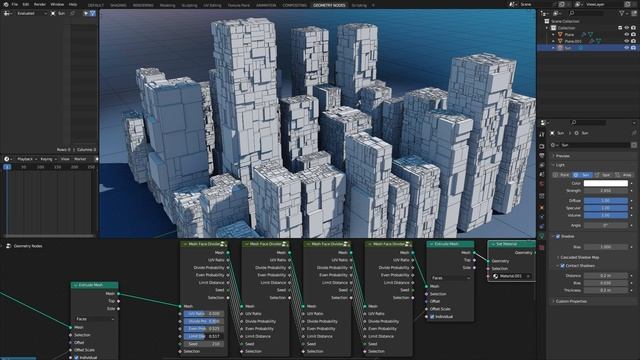The image size is (640, 360).
Task: Toggle Contact Shadows checkbox
Action: click(562, 266)
